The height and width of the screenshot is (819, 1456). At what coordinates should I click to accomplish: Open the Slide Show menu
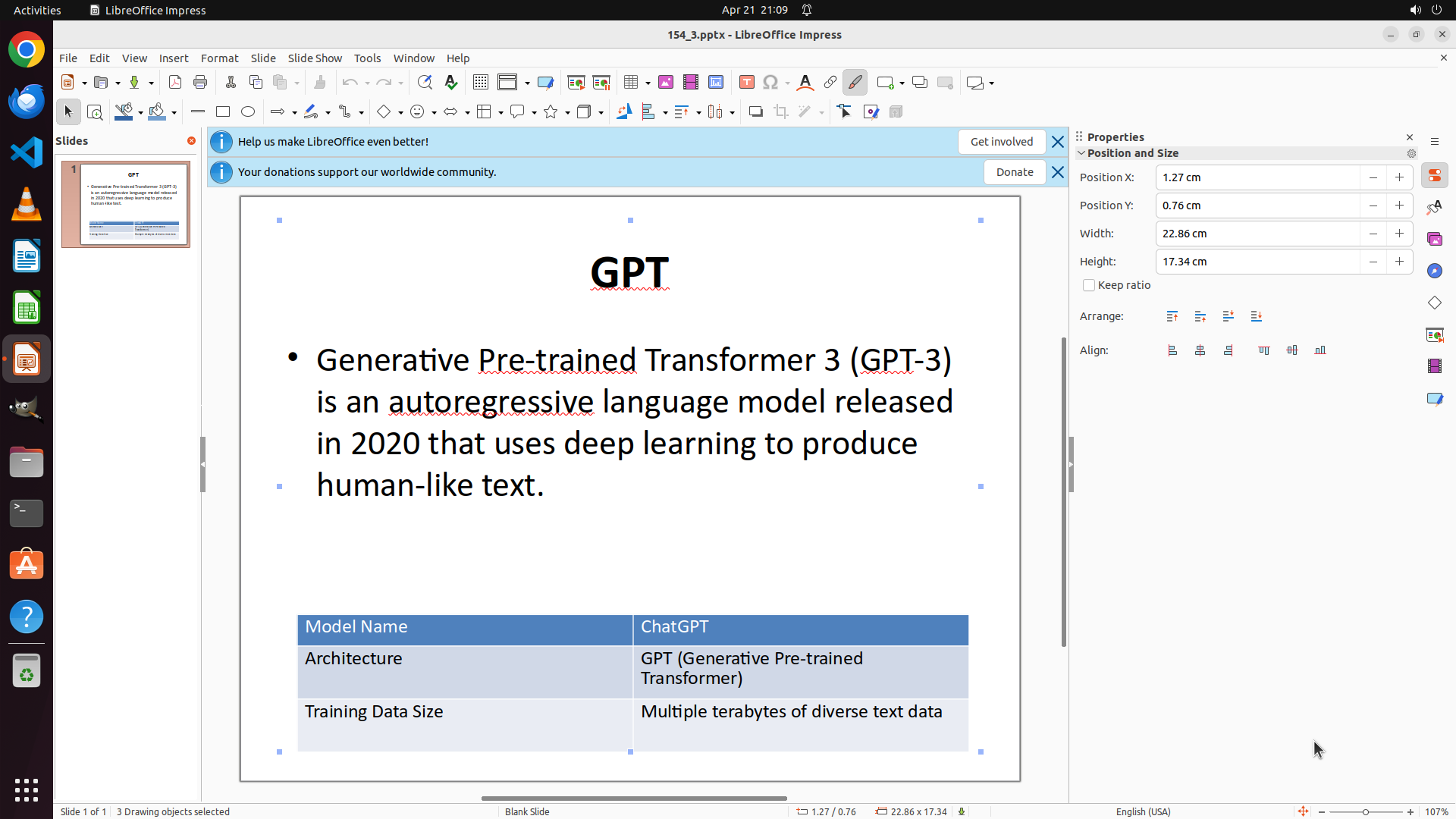point(315,58)
